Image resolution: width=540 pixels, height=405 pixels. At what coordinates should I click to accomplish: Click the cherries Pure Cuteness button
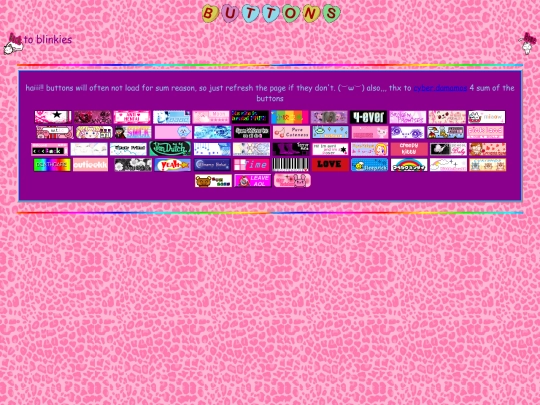[291, 132]
